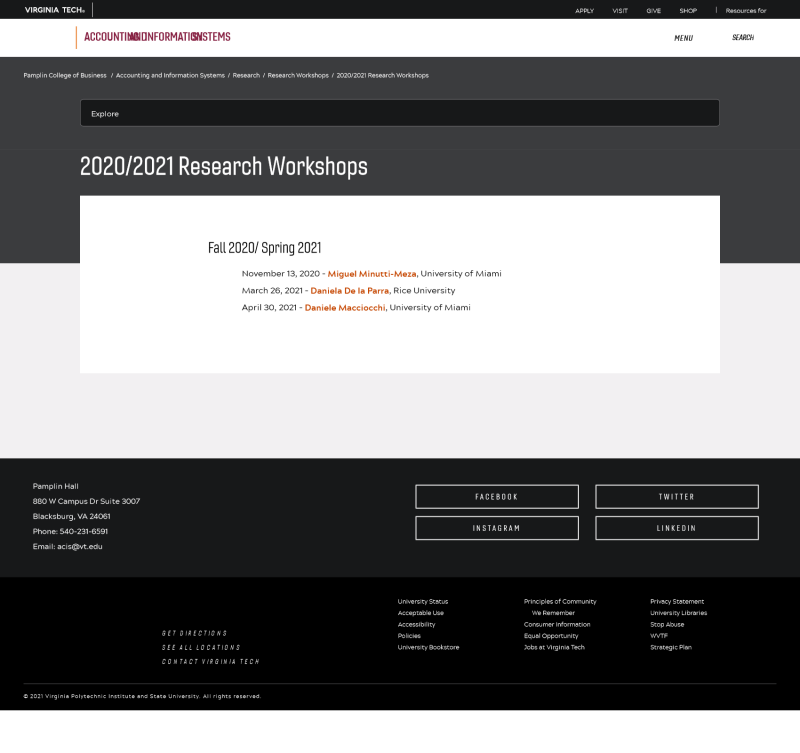Click the Pamplin Hall address line
The height and width of the screenshot is (753, 800).
pyautogui.click(x=56, y=487)
